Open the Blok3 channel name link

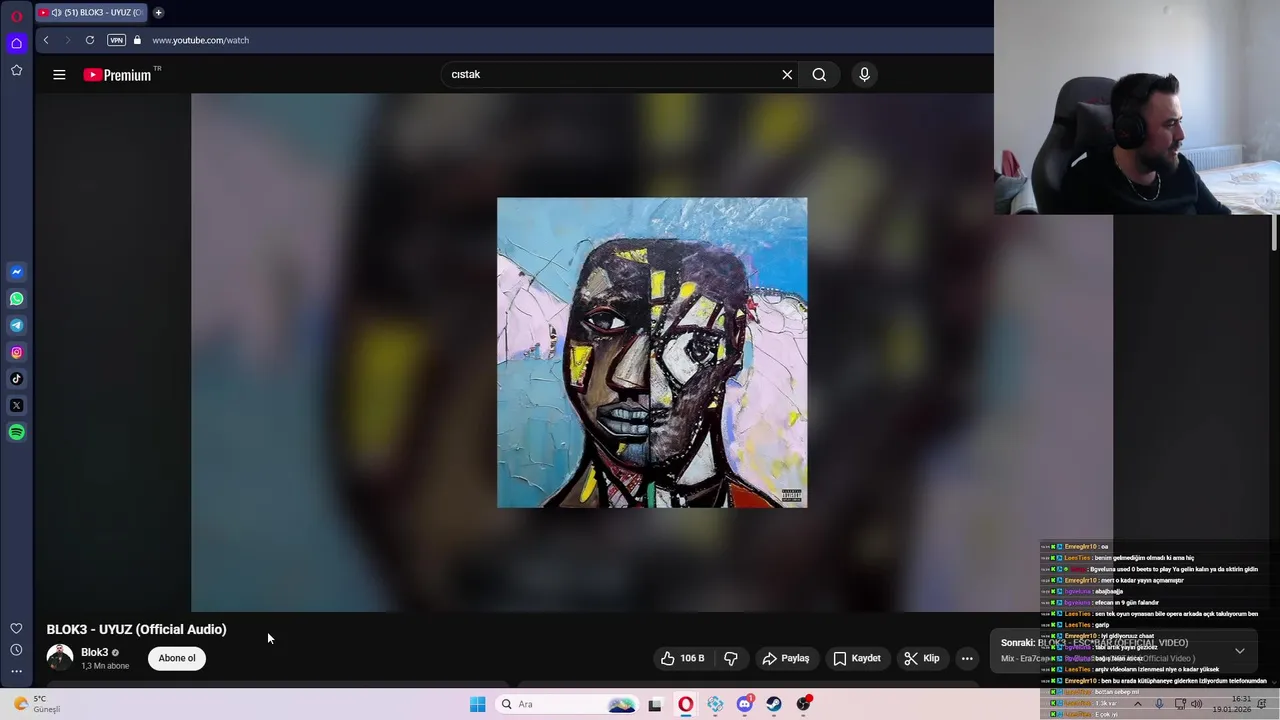point(94,652)
